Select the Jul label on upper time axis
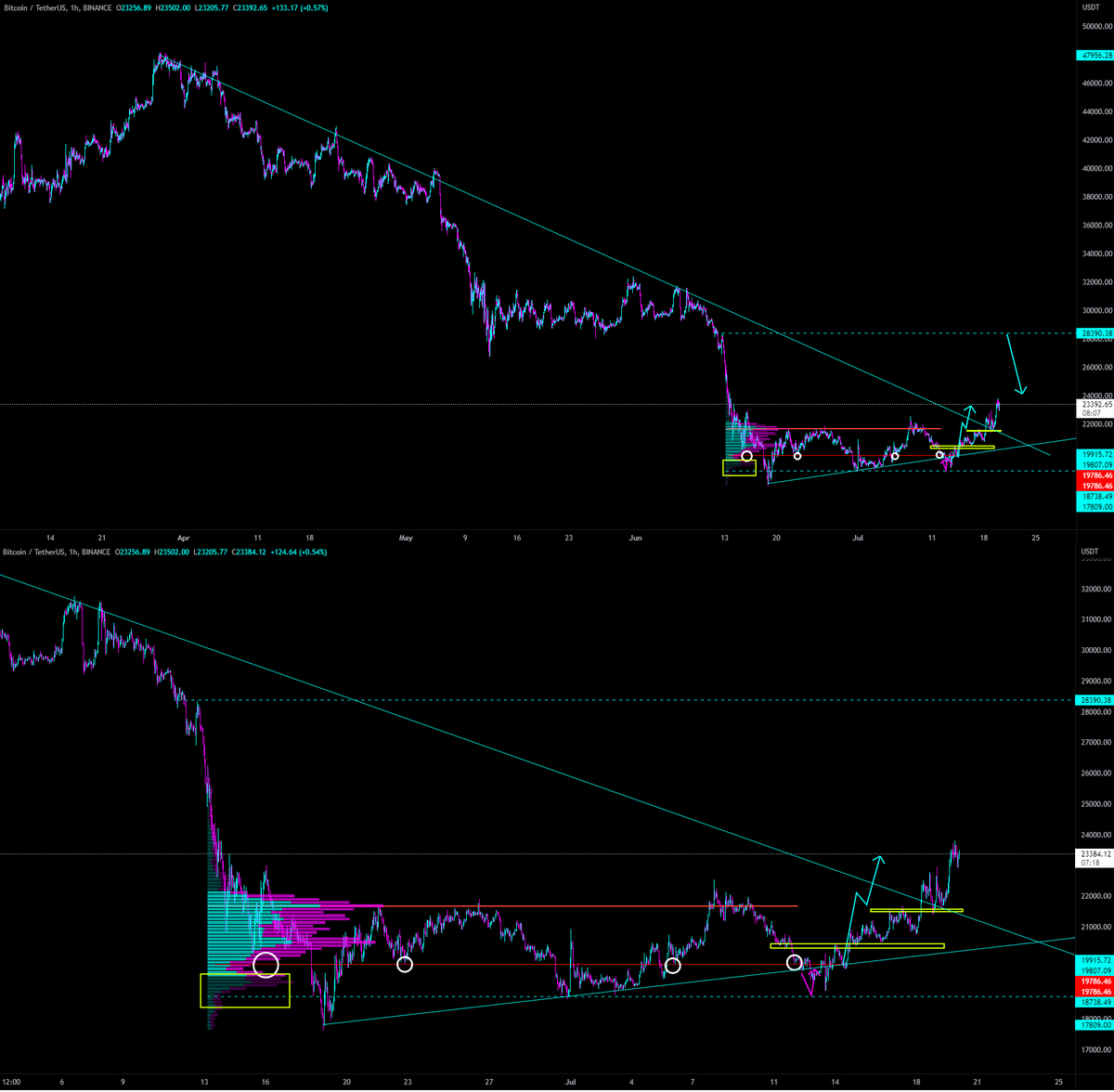 pos(859,538)
